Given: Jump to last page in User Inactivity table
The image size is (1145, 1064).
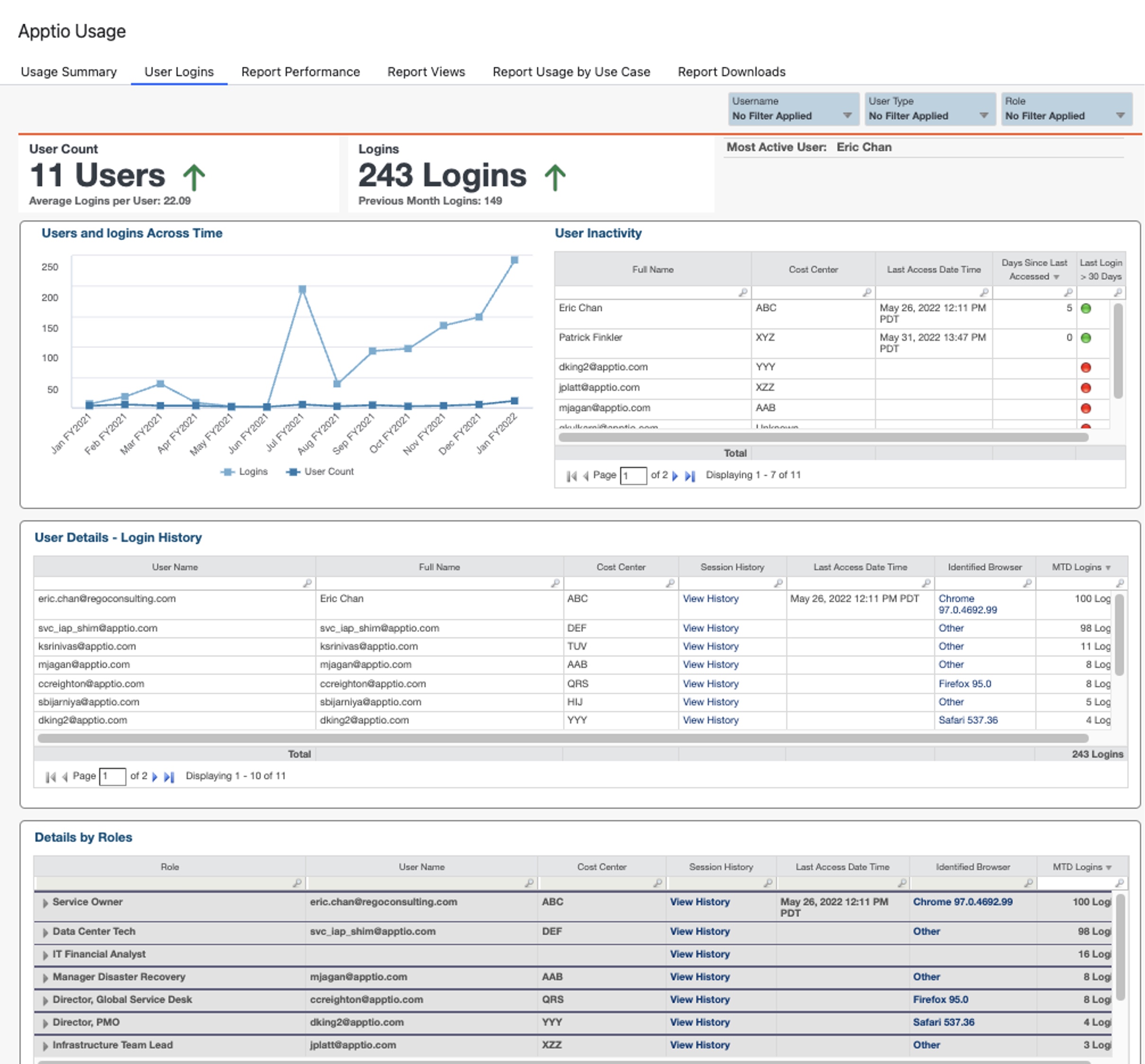Looking at the screenshot, I should (690, 476).
